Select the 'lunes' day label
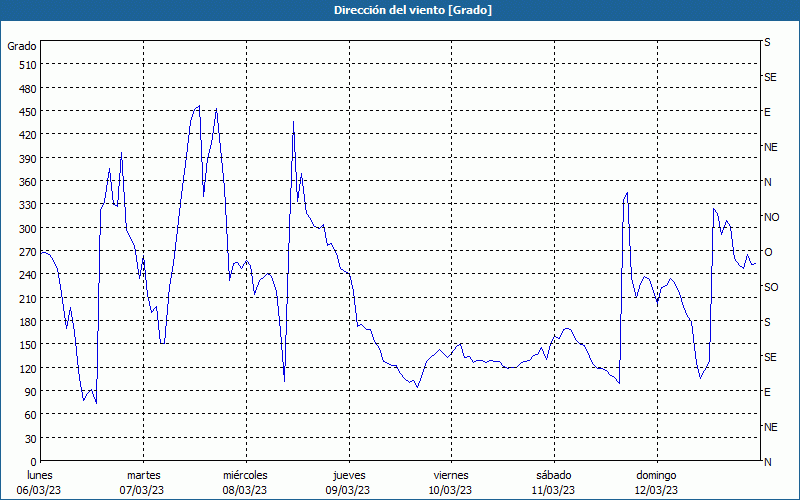 (40, 476)
